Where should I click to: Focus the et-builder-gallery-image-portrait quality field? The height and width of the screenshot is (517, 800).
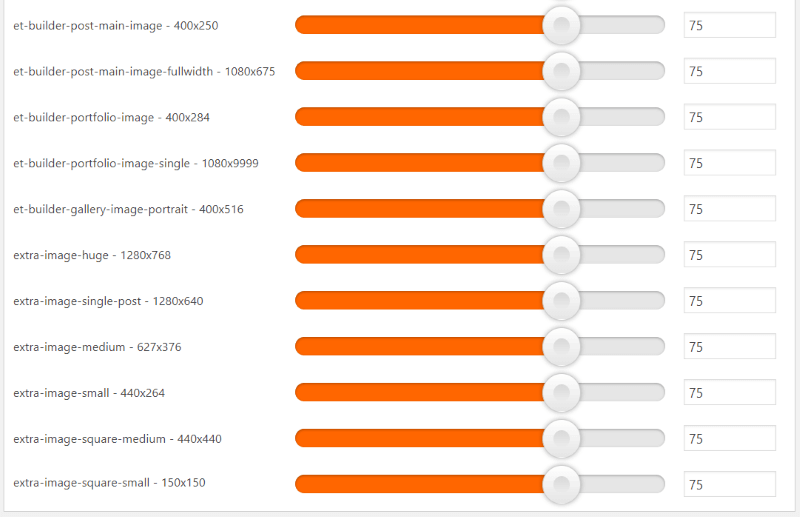(729, 209)
